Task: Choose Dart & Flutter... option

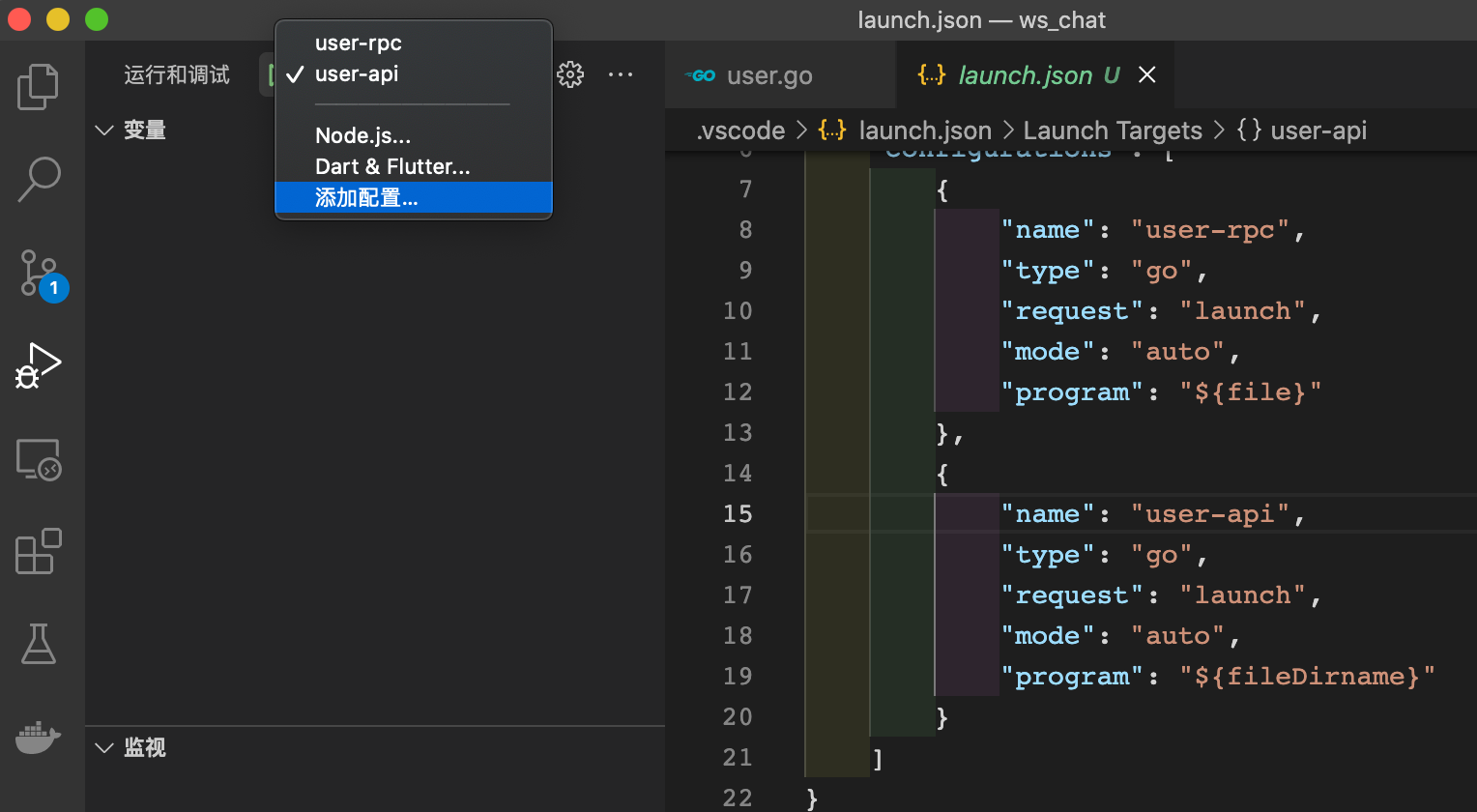Action: [x=414, y=166]
